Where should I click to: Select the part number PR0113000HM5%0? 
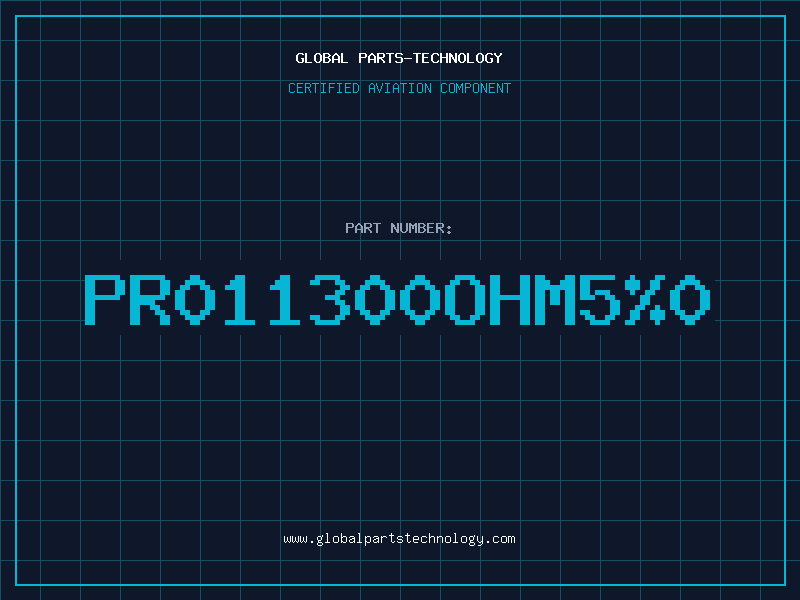(x=397, y=300)
